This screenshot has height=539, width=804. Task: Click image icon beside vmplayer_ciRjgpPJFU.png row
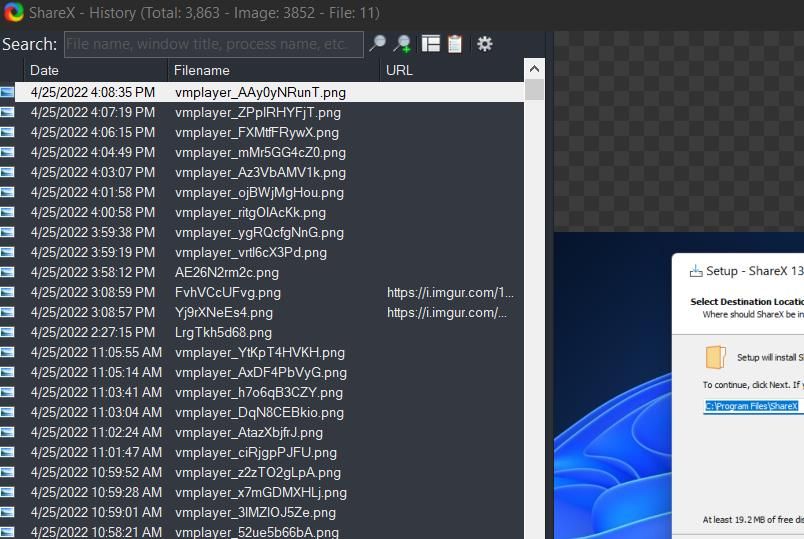pos(7,452)
